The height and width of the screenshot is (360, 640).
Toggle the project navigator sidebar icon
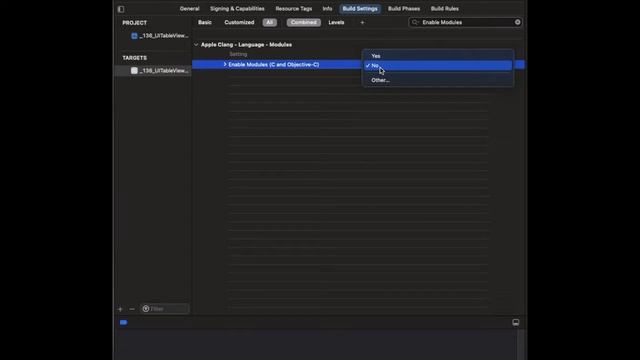(121, 9)
